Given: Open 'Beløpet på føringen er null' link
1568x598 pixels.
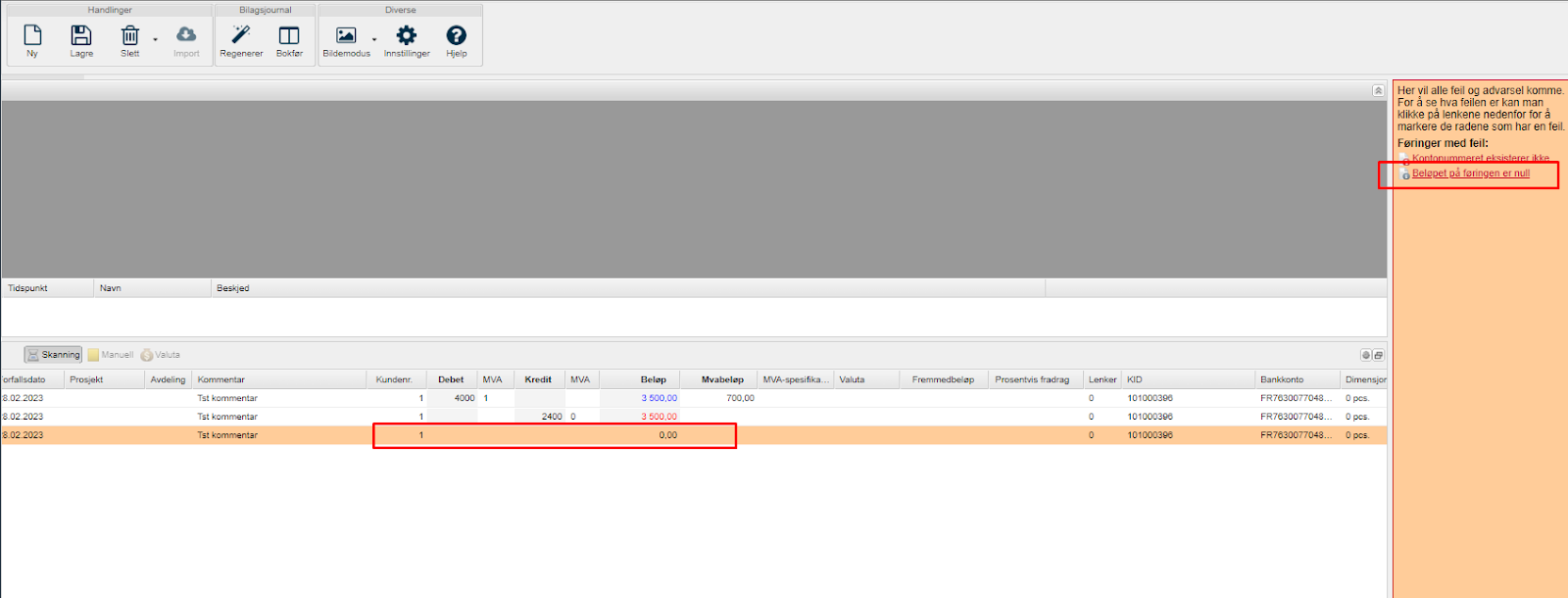Looking at the screenshot, I should [x=1470, y=174].
